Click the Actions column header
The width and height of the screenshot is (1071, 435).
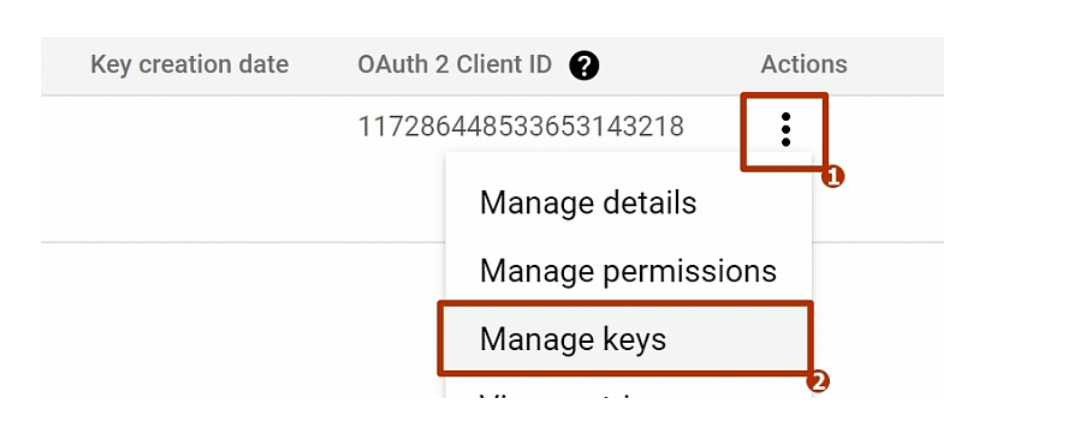(804, 65)
